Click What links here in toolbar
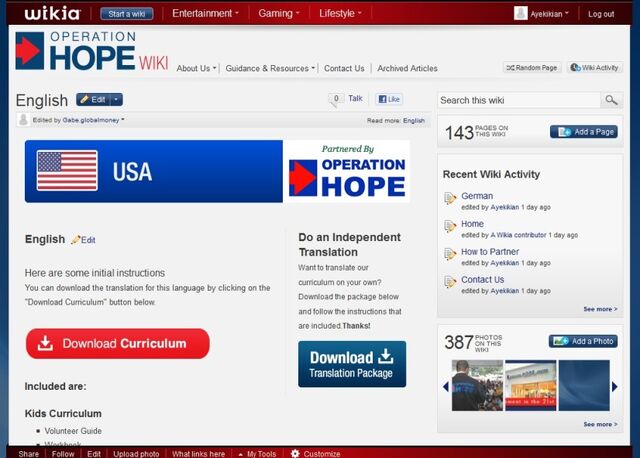Screen dimensions: 640x458 [198, 454]
